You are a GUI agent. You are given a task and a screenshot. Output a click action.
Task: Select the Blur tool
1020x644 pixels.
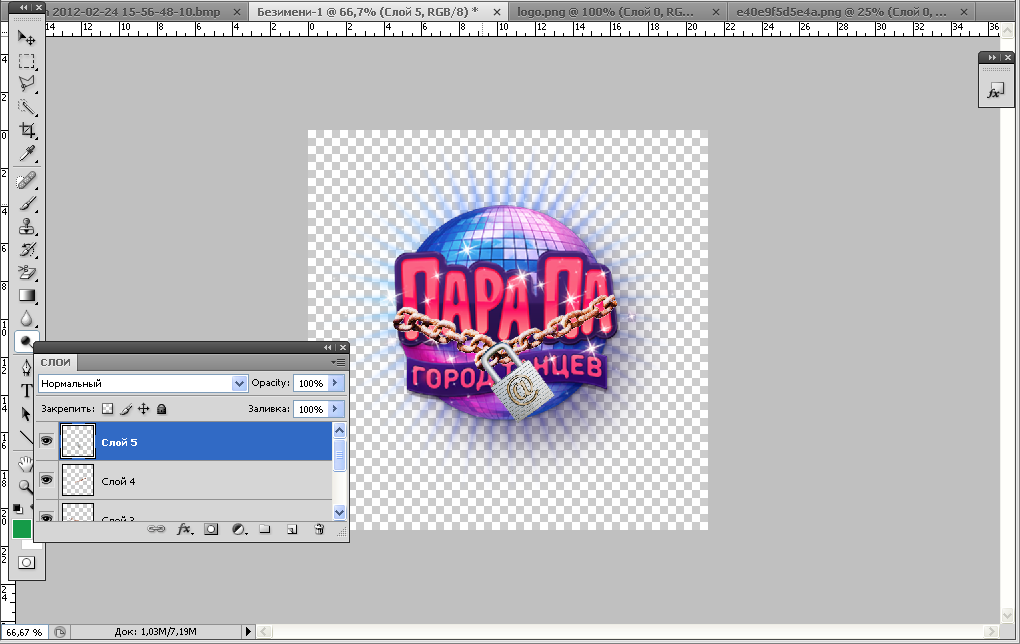[26, 319]
